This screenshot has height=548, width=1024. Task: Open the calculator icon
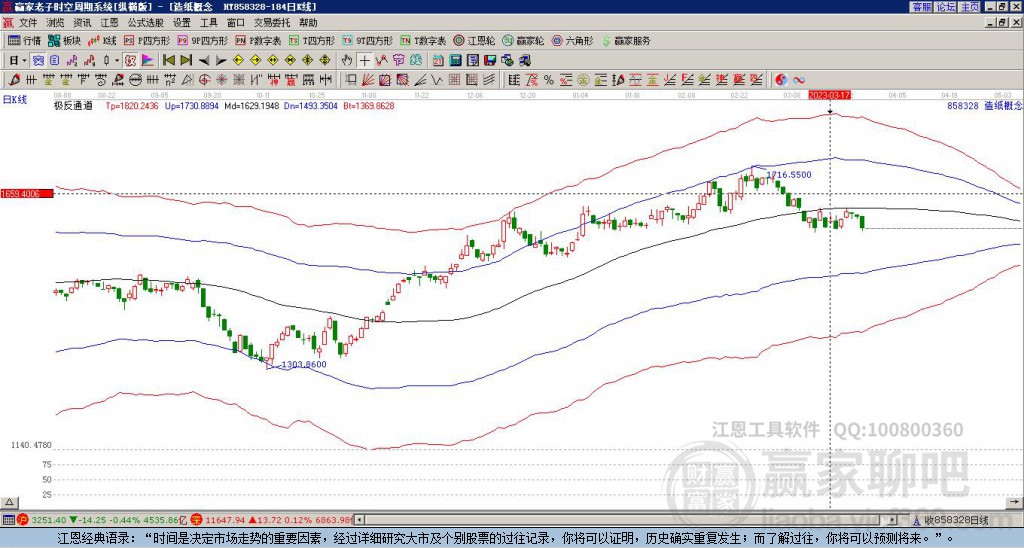(455, 61)
